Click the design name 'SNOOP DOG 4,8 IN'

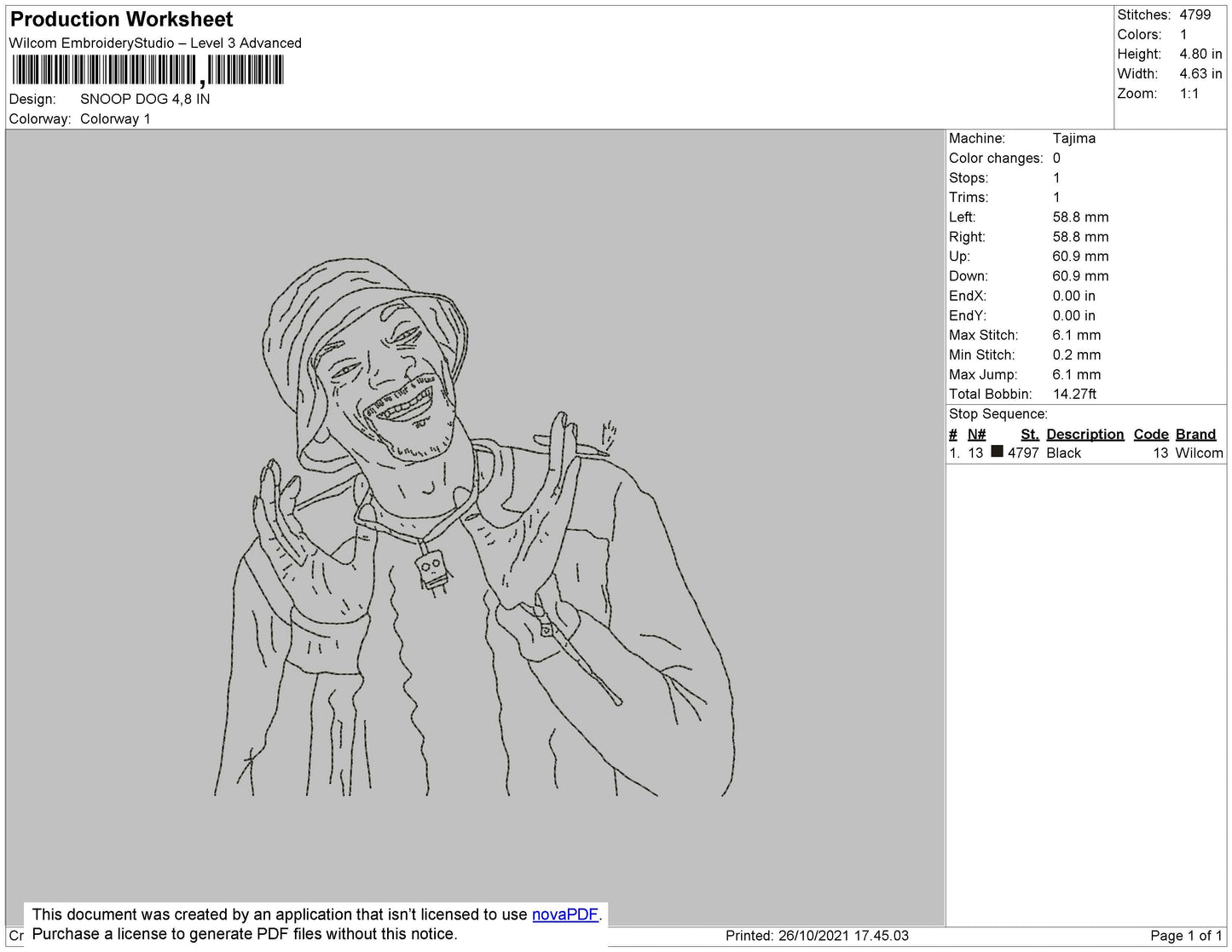tap(145, 99)
